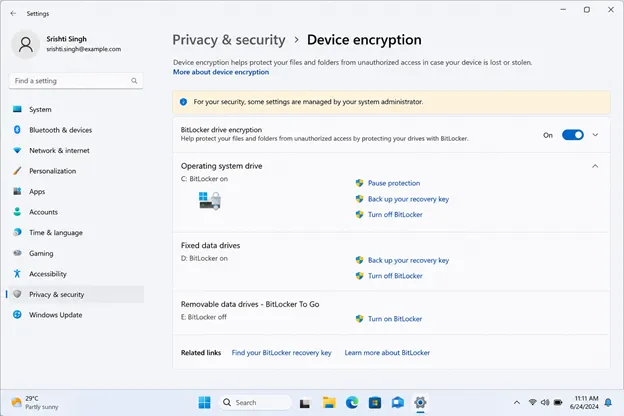Click the Pause protection link
The image size is (624, 416).
[394, 183]
